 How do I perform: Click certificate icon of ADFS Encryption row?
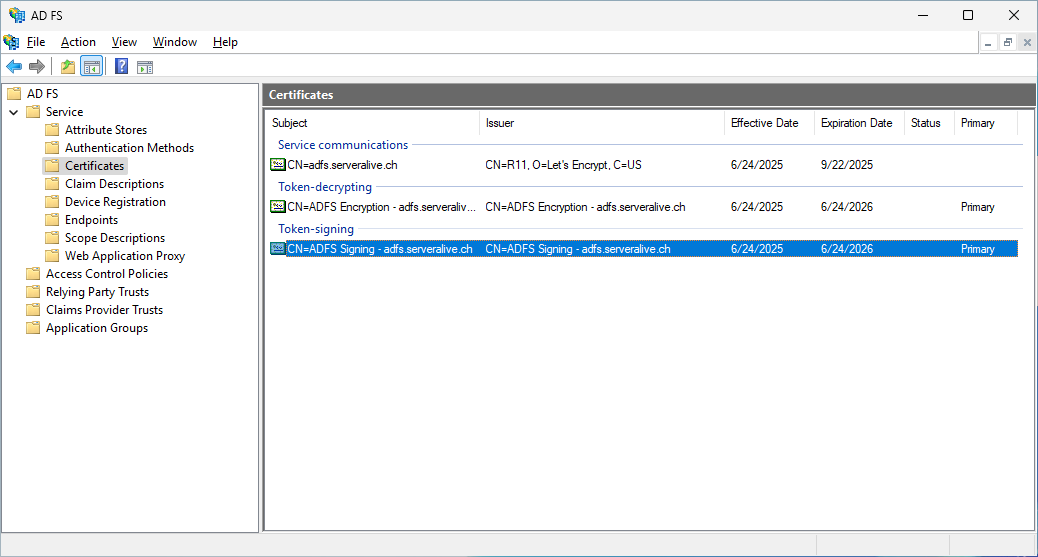click(278, 207)
